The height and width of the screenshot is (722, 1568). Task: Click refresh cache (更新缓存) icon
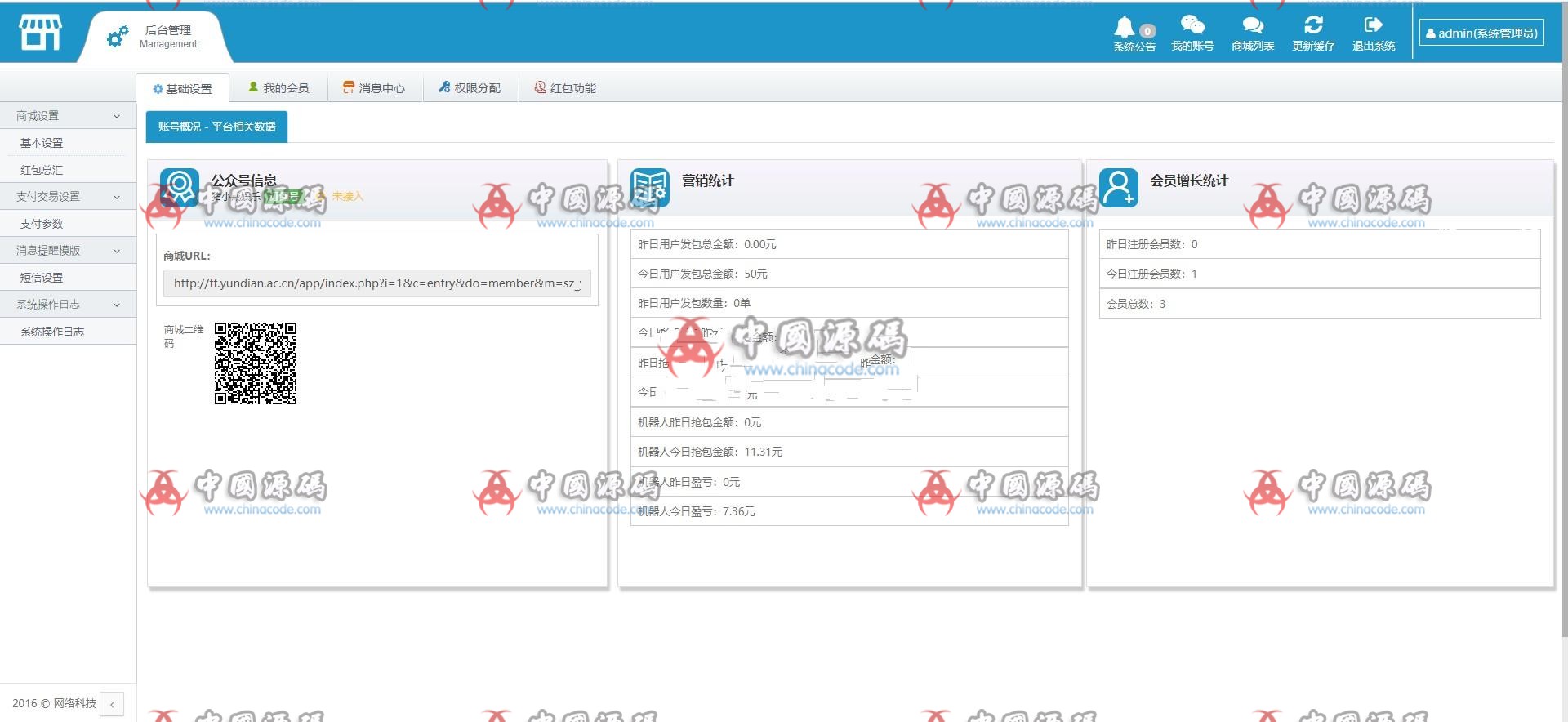1313,25
